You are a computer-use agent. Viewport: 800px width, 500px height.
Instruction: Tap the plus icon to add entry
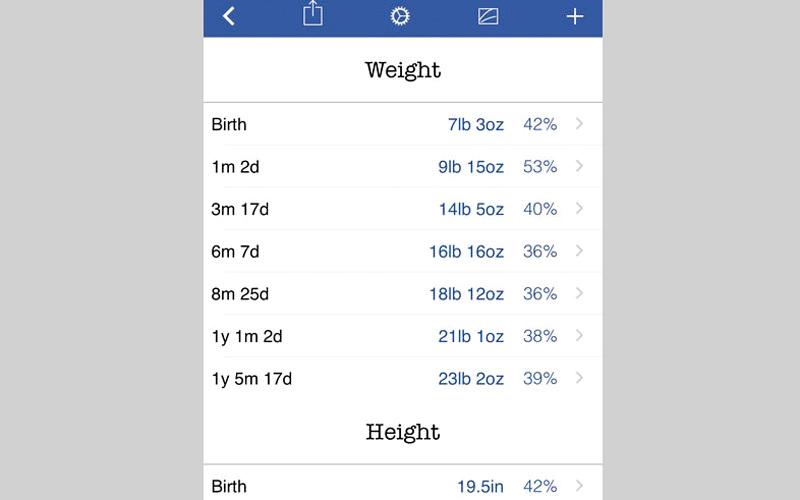pyautogui.click(x=574, y=16)
